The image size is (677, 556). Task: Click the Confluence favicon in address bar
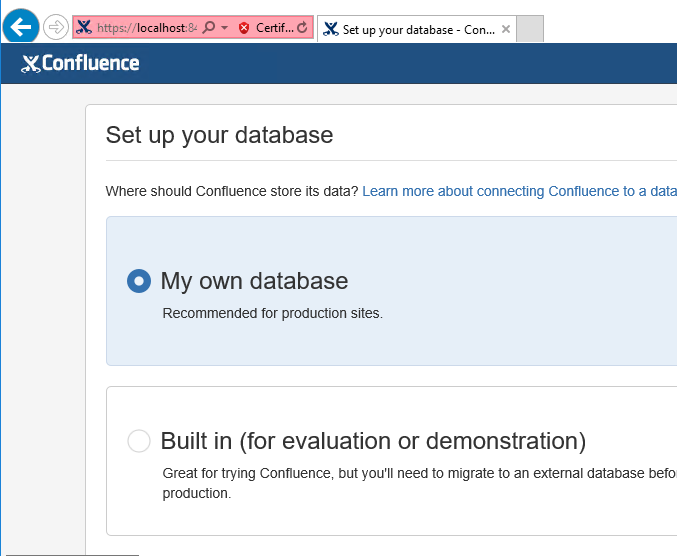click(84, 28)
